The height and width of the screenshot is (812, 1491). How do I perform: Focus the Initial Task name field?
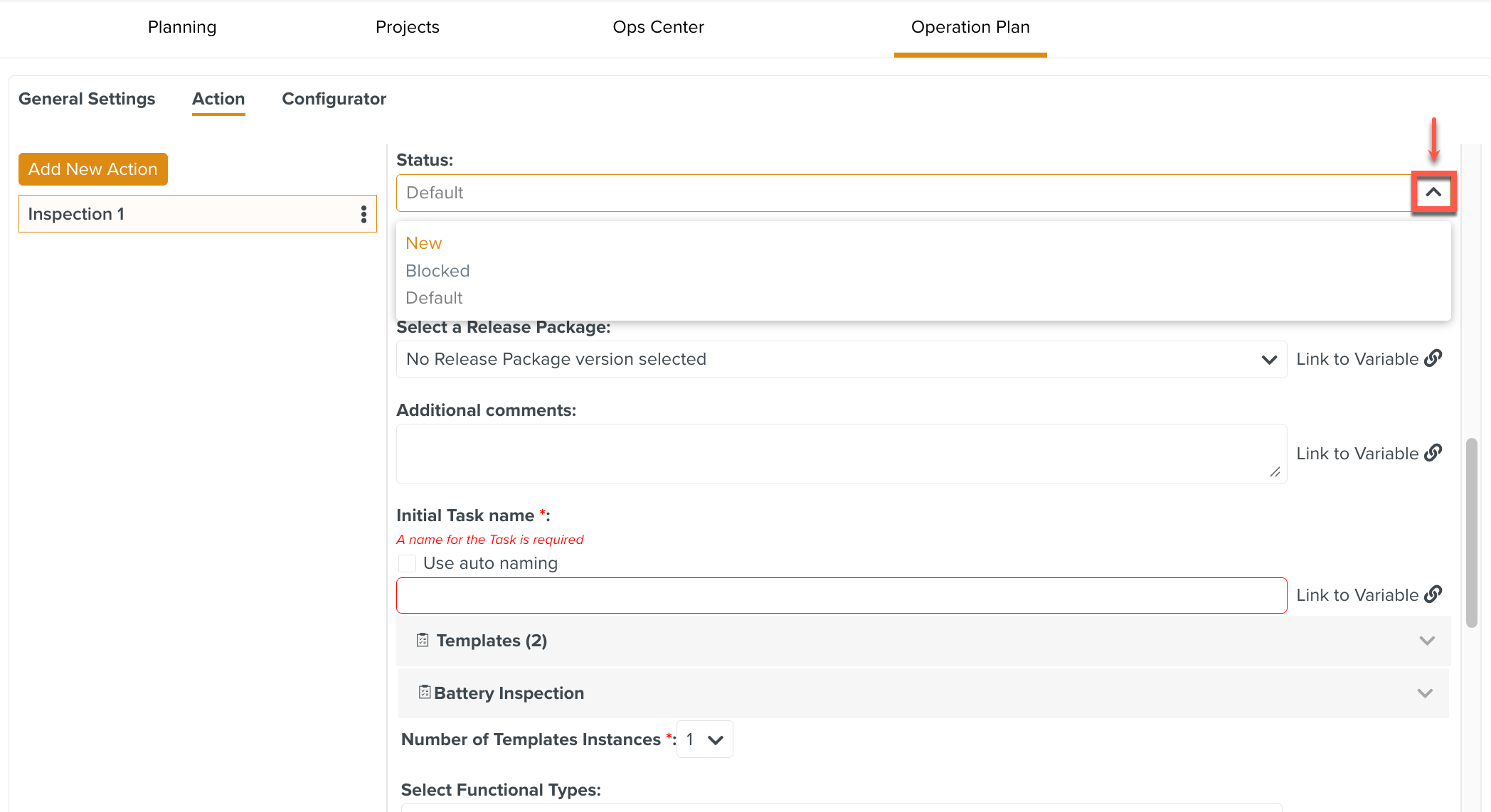[841, 595]
